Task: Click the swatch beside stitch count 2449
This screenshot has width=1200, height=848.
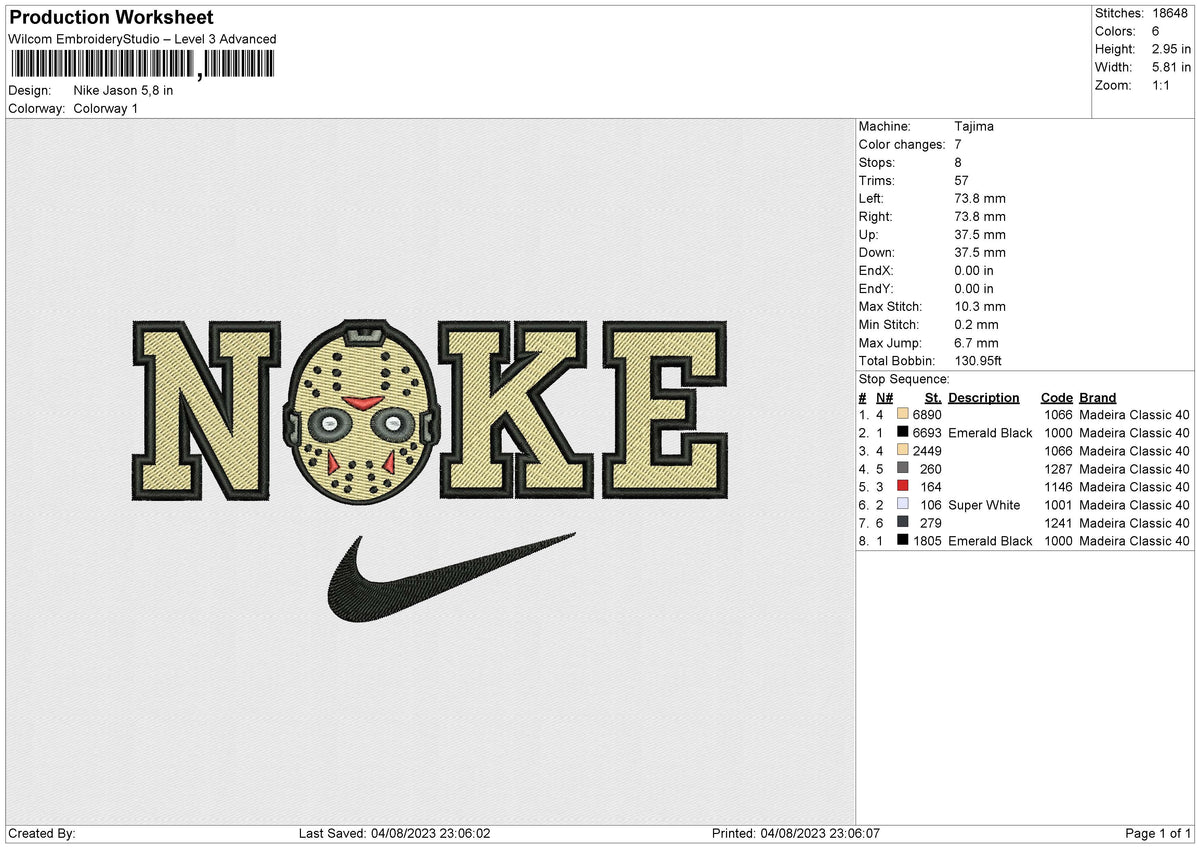Action: pyautogui.click(x=903, y=450)
